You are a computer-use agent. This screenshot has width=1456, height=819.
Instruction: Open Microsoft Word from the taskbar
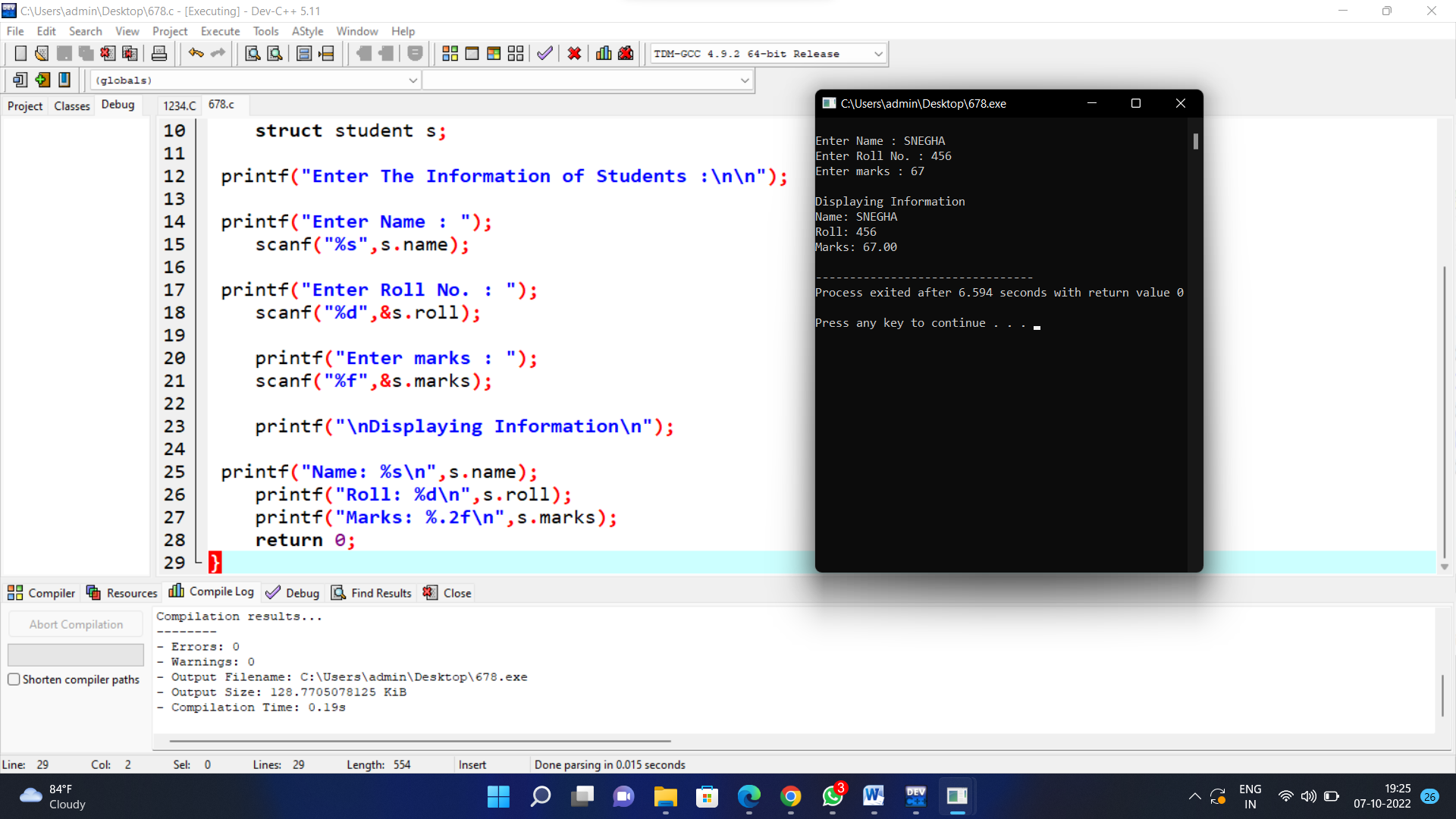pyautogui.click(x=874, y=796)
